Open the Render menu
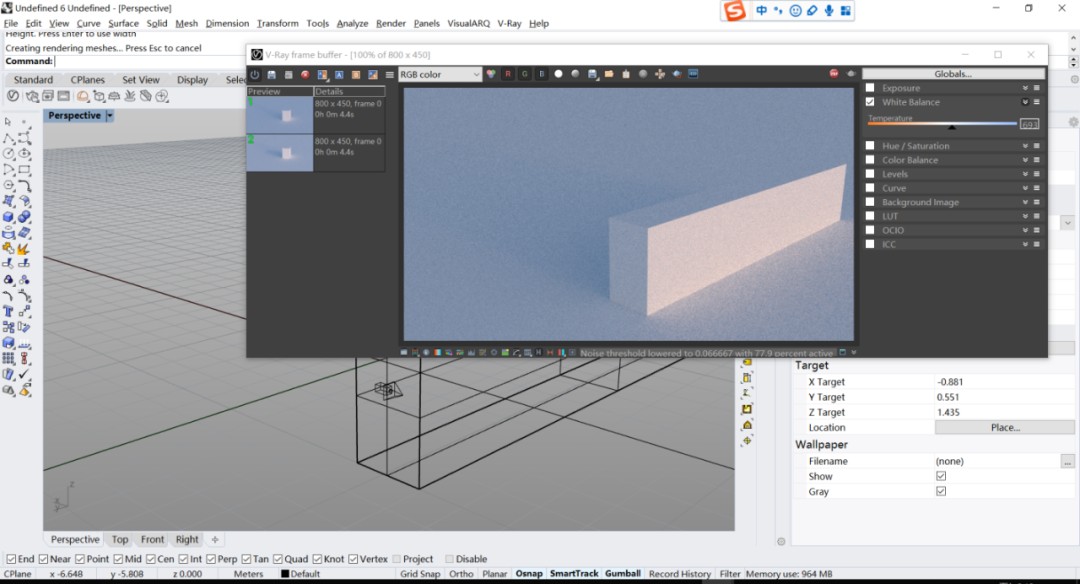 click(391, 23)
